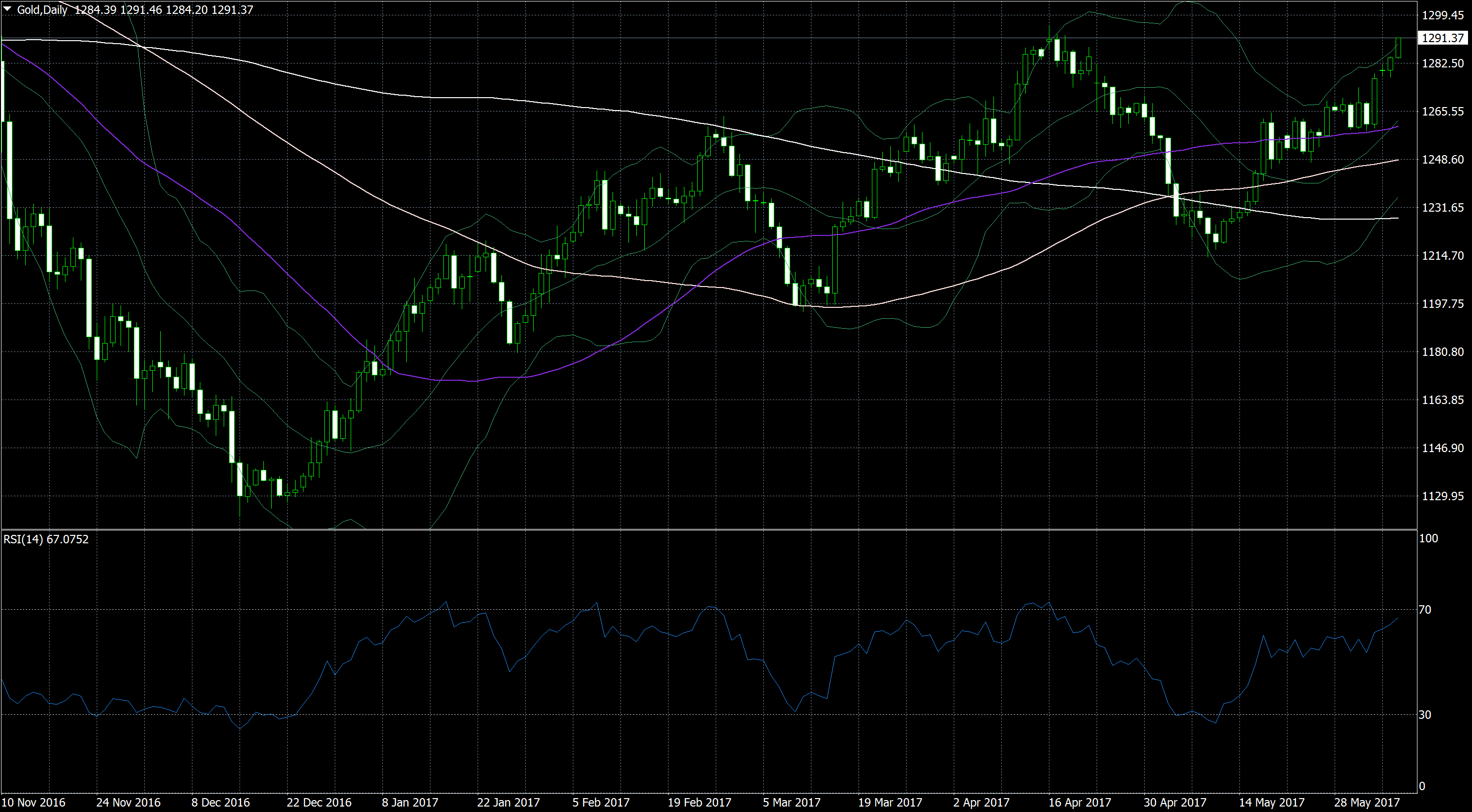Screen dimensions: 1472x812
Task: Click the 2 Apr 2017 date label
Action: [x=981, y=802]
